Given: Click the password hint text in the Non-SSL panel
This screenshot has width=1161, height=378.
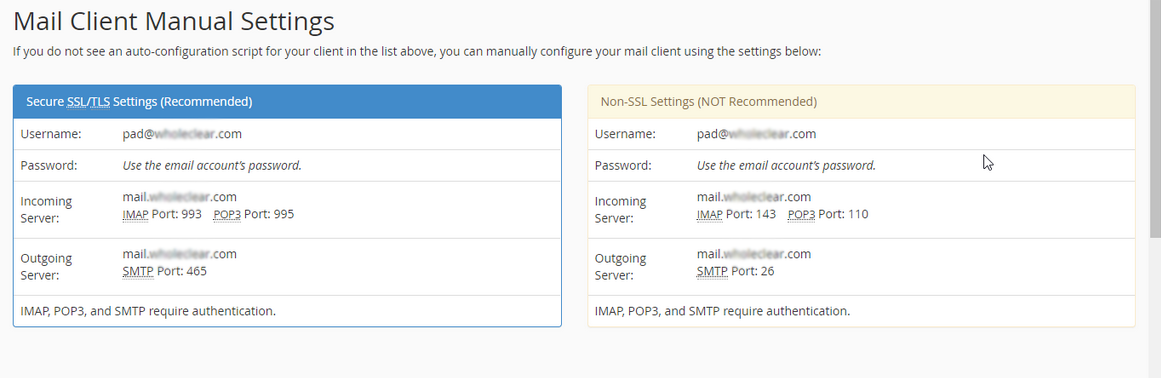Looking at the screenshot, I should (786, 166).
